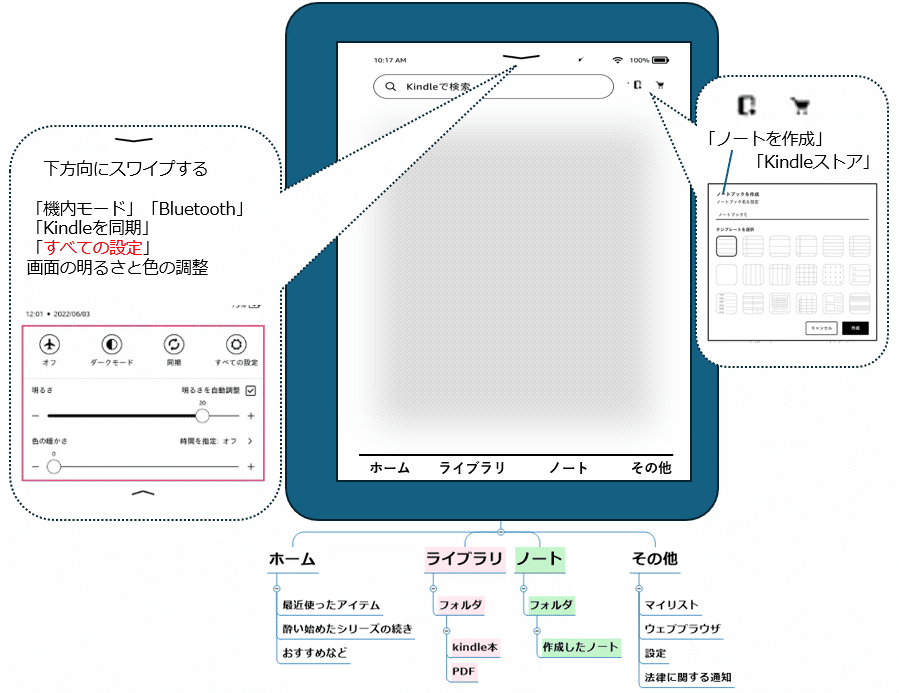Click the Kindleで検索 search field
The height and width of the screenshot is (693, 899).
coord(494,87)
